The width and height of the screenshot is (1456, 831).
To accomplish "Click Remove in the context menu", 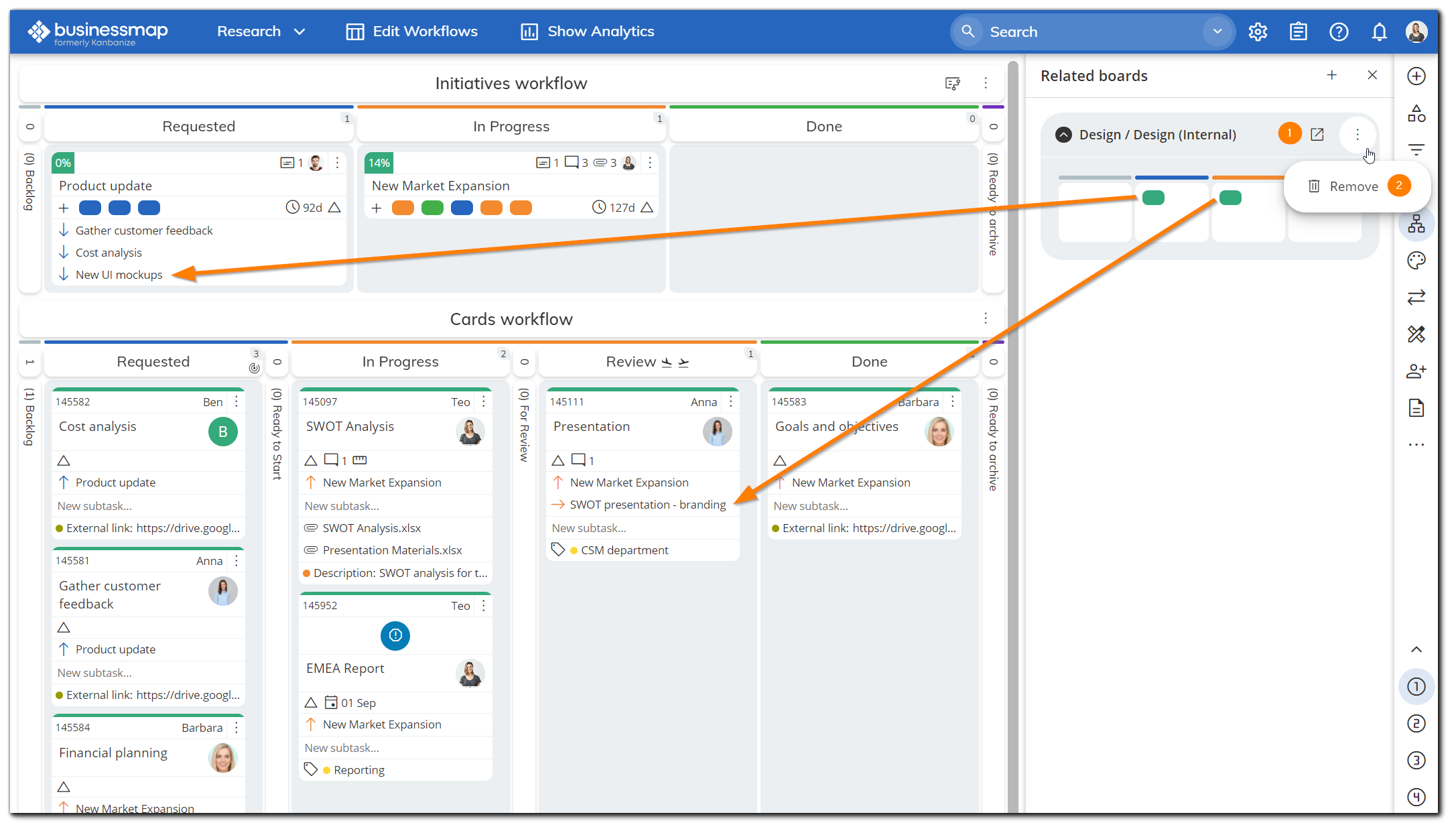I will coord(1353,186).
